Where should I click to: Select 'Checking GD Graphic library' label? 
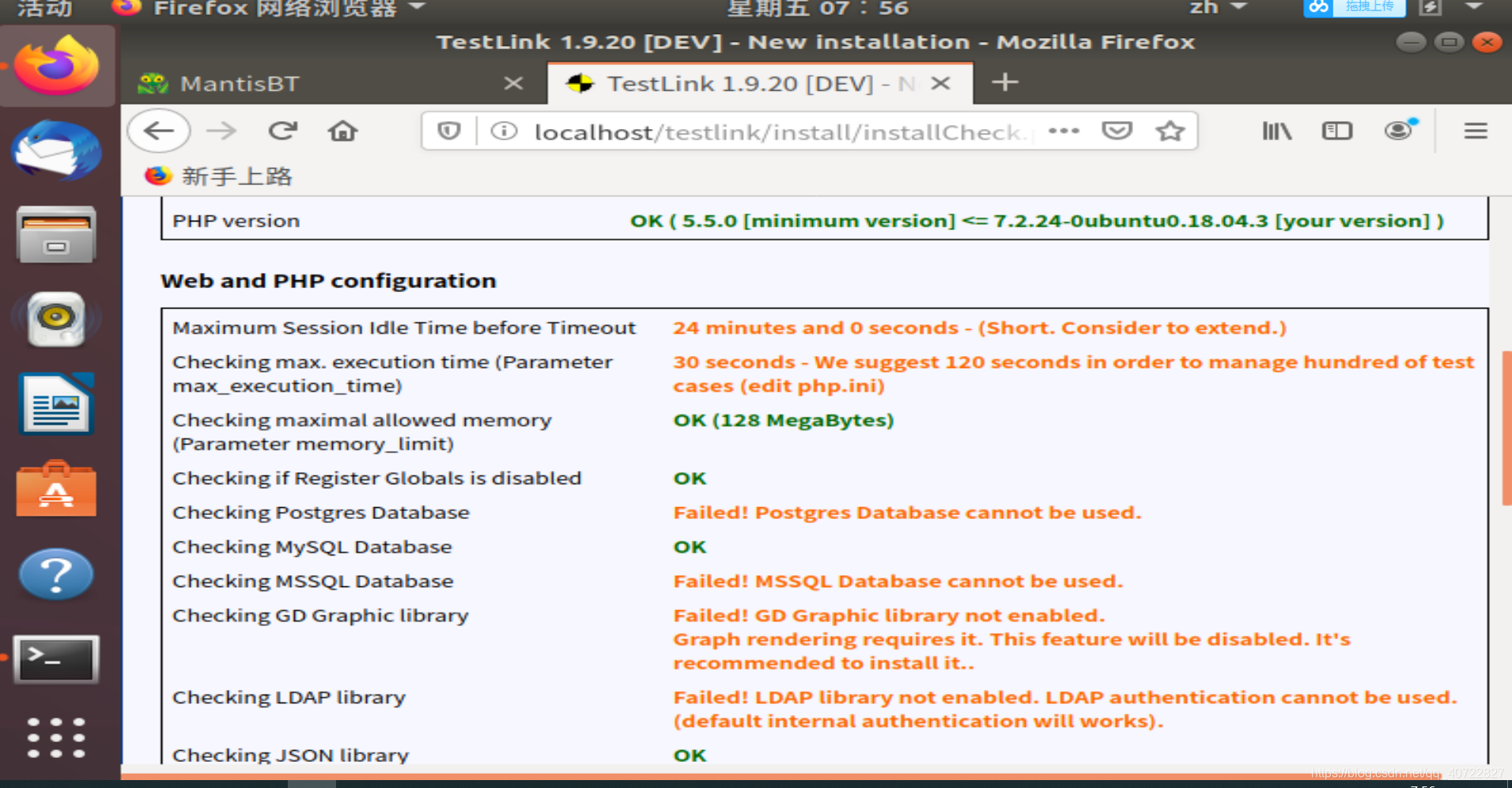pos(320,616)
